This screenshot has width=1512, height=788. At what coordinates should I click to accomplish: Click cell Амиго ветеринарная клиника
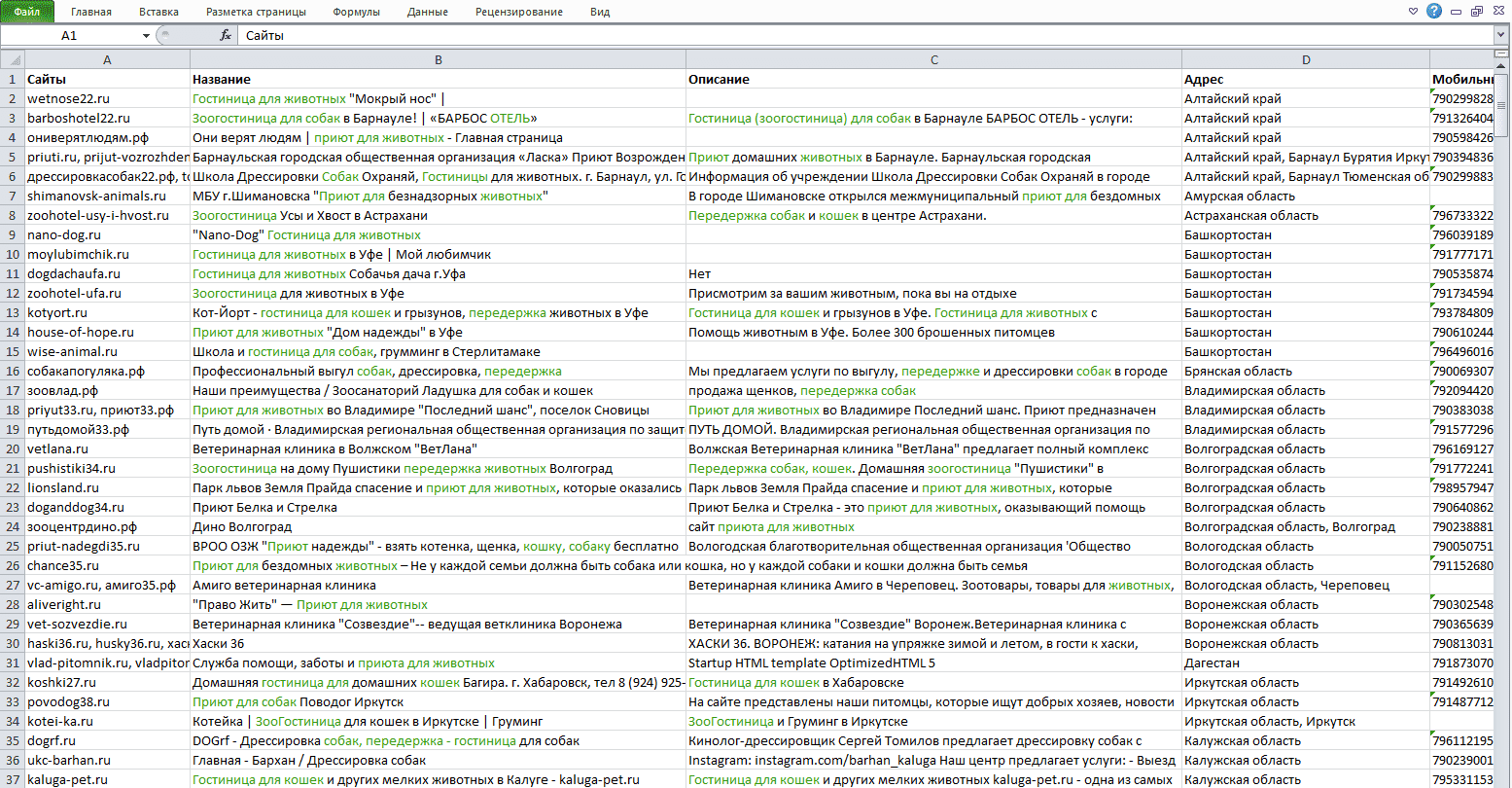point(438,585)
